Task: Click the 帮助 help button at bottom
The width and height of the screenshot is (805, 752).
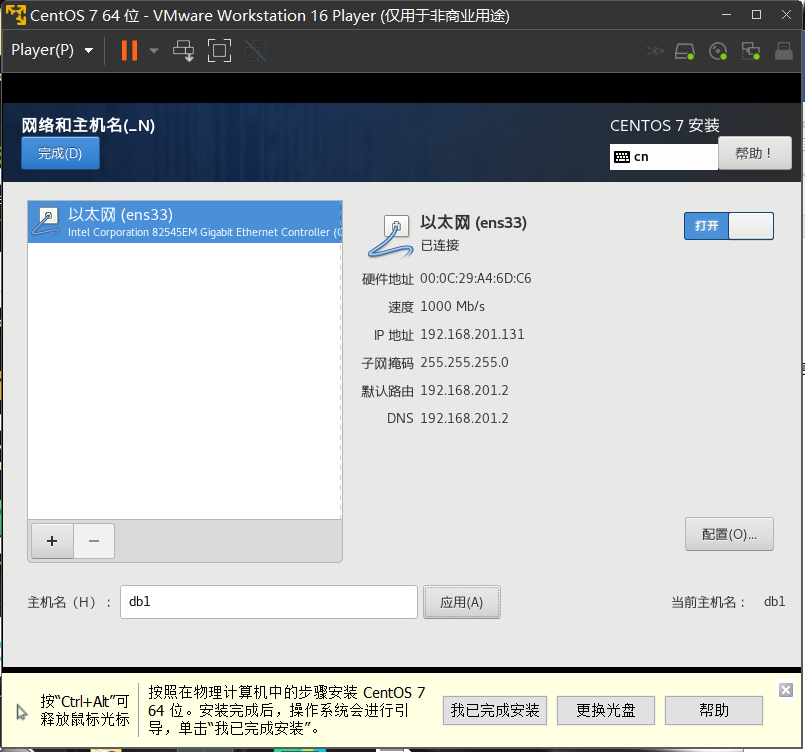Action: click(713, 710)
